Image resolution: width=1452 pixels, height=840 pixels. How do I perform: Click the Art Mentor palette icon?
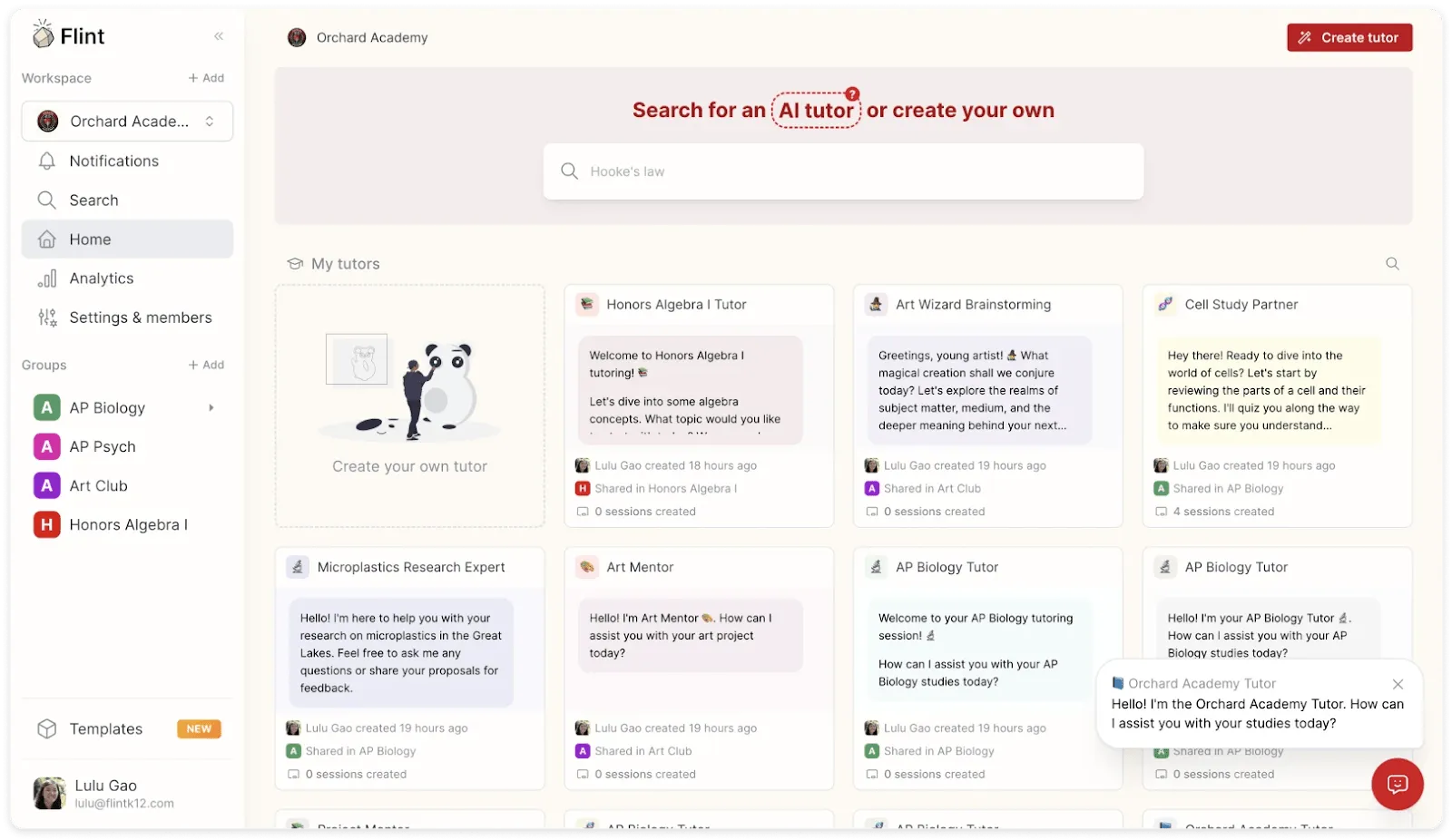[587, 567]
